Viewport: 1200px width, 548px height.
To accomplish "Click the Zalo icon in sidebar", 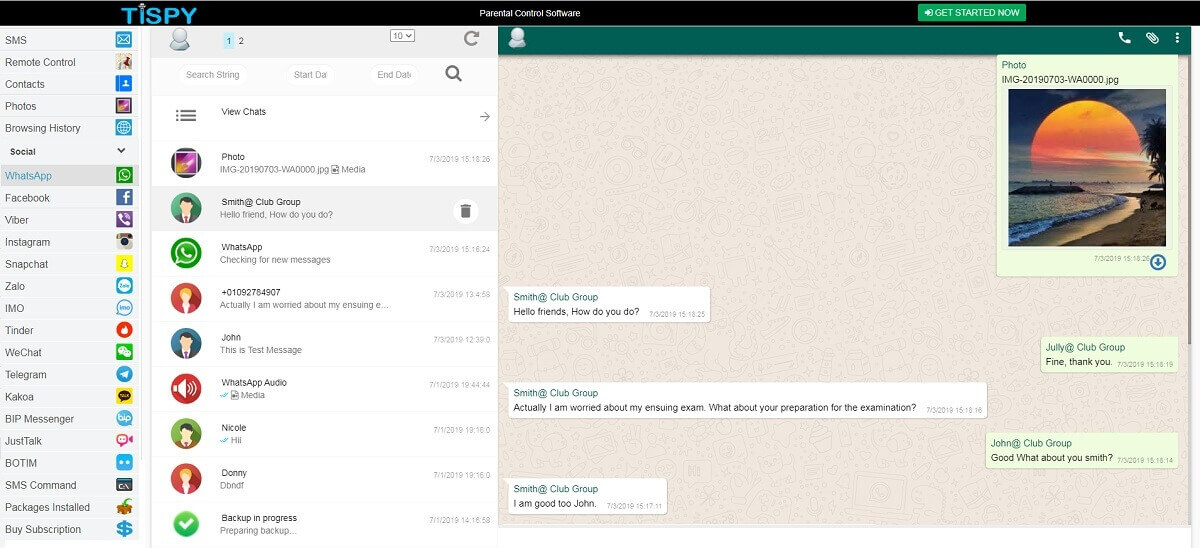I will point(124,286).
